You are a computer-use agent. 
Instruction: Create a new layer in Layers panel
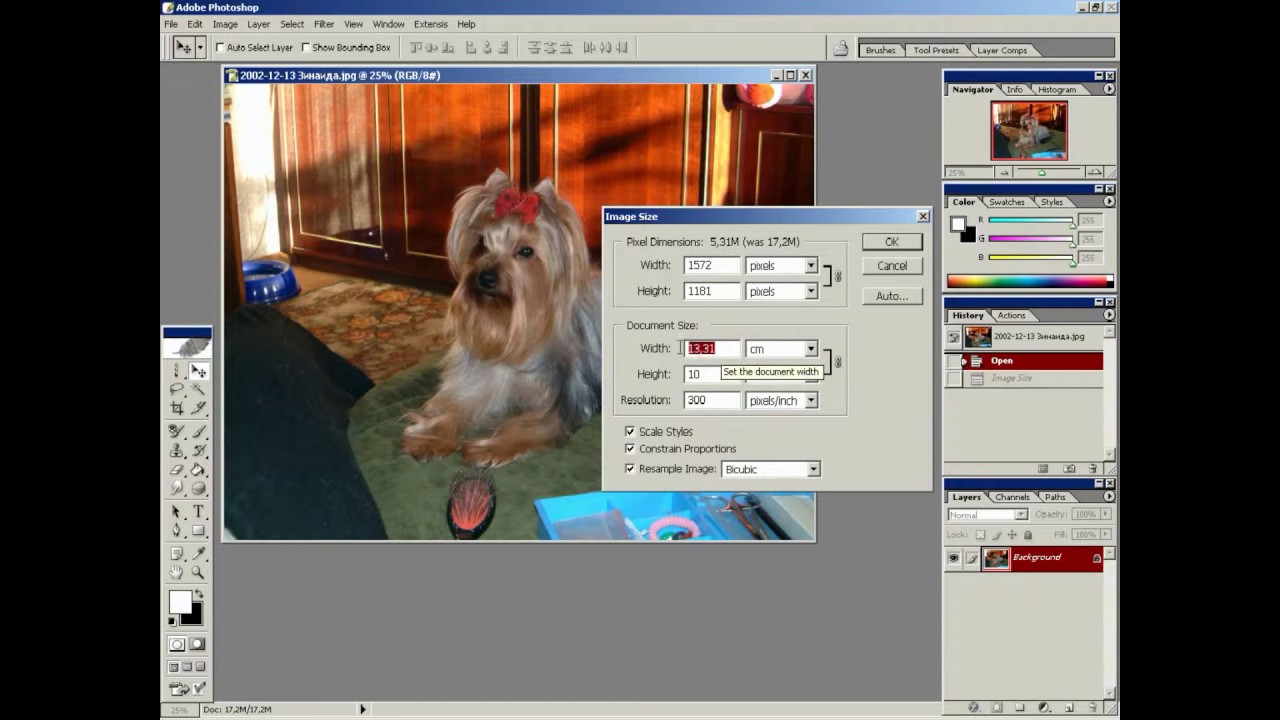click(1069, 707)
